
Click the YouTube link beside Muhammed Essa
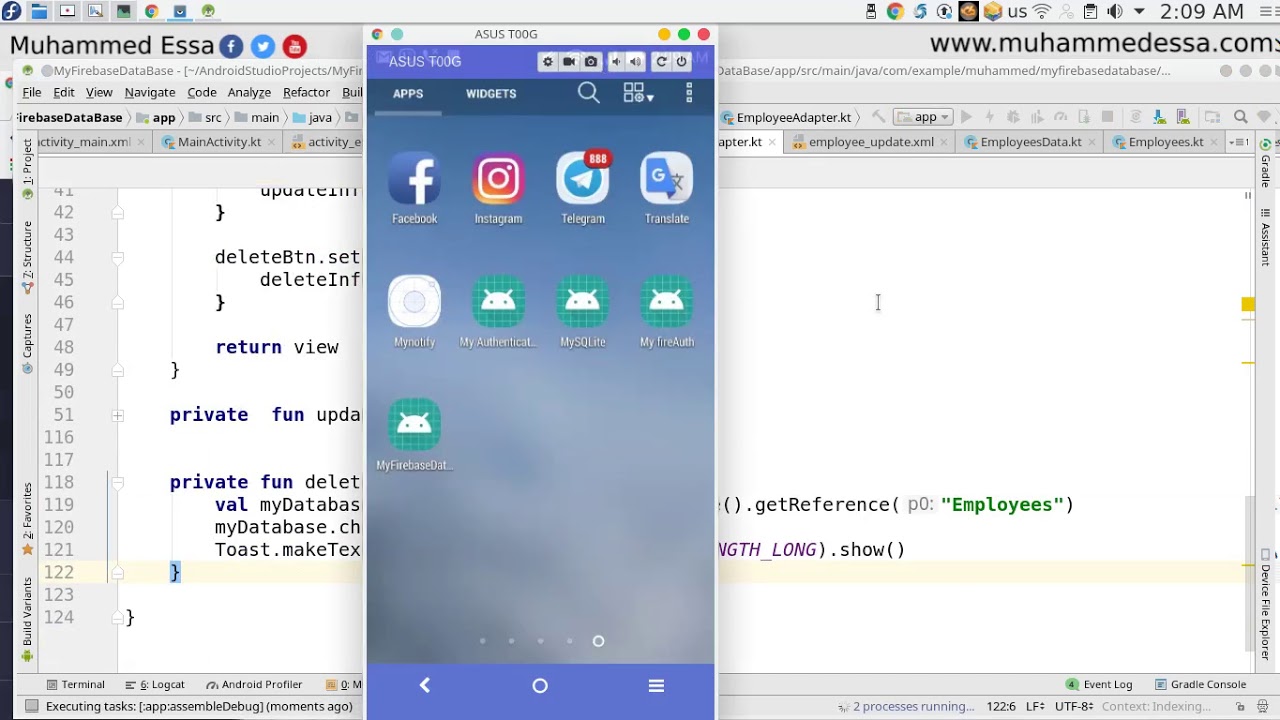[294, 46]
